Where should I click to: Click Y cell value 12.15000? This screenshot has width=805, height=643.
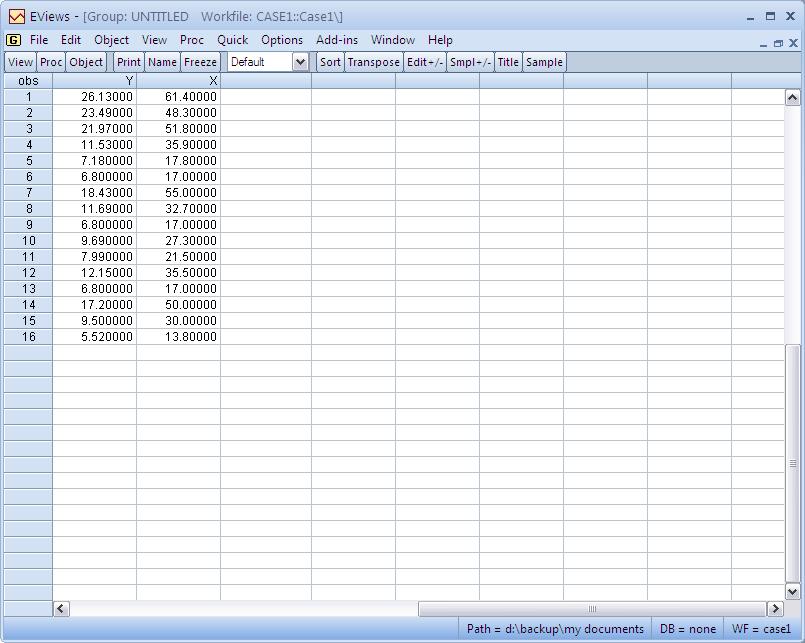click(94, 272)
